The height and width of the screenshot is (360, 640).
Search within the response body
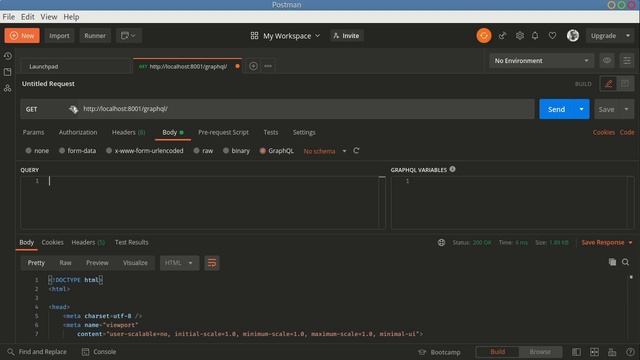(625, 262)
